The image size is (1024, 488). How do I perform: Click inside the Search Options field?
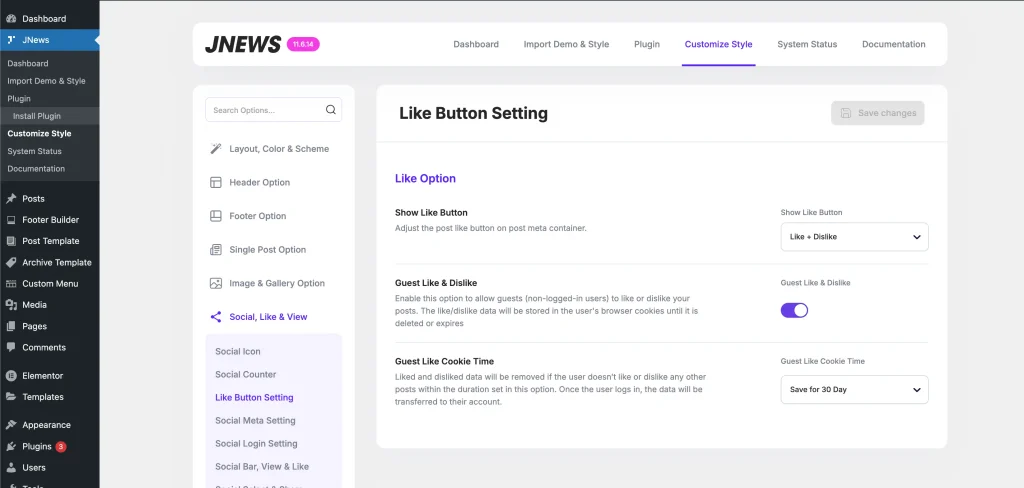273,110
